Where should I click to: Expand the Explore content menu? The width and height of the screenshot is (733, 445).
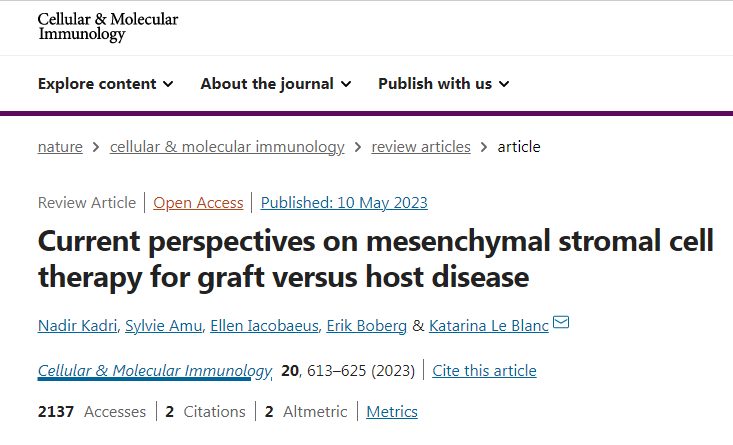(x=105, y=84)
